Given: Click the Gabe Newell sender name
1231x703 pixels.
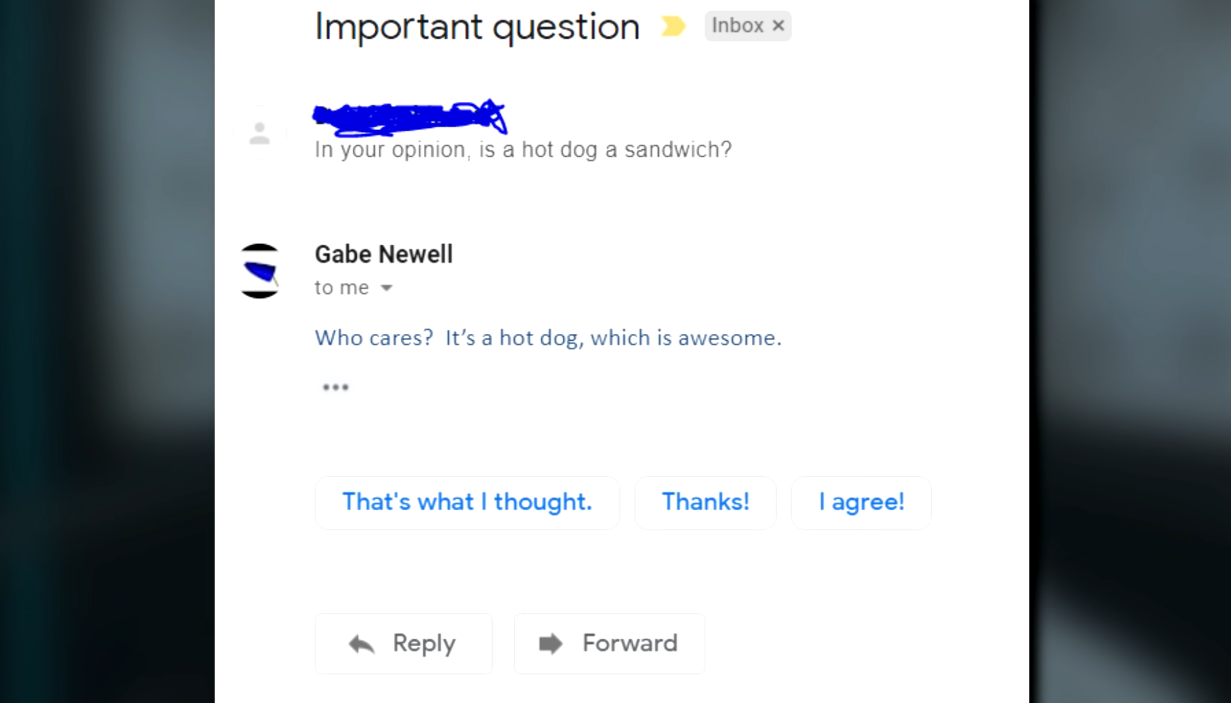Looking at the screenshot, I should point(384,255).
